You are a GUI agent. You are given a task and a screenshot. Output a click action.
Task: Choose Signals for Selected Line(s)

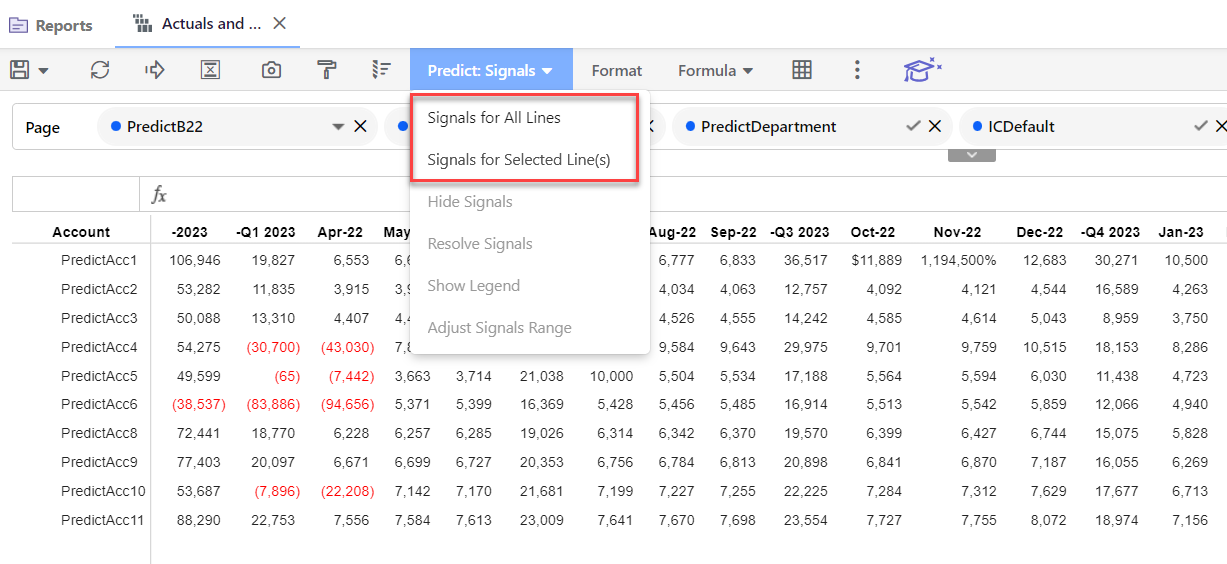tap(518, 160)
